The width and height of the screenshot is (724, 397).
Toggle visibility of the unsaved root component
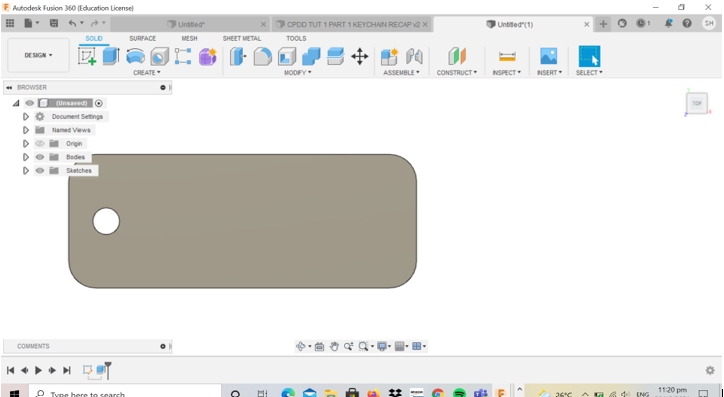point(30,103)
